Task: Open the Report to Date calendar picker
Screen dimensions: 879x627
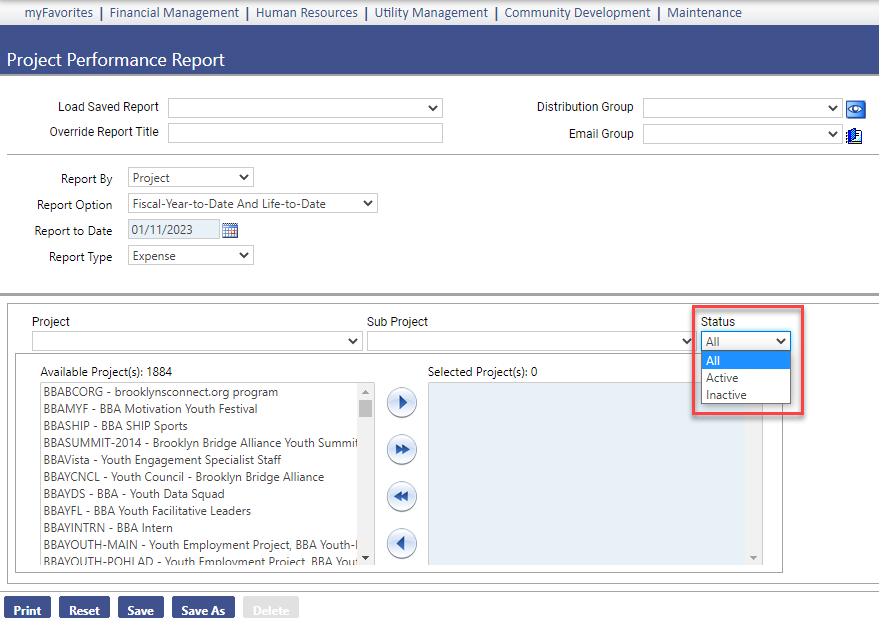Action: click(230, 230)
